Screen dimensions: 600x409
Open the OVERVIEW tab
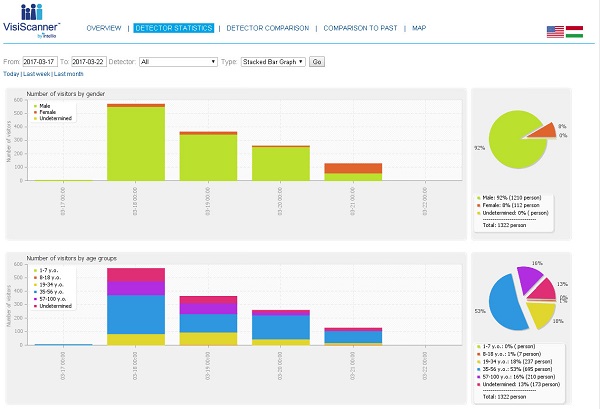tap(104, 28)
